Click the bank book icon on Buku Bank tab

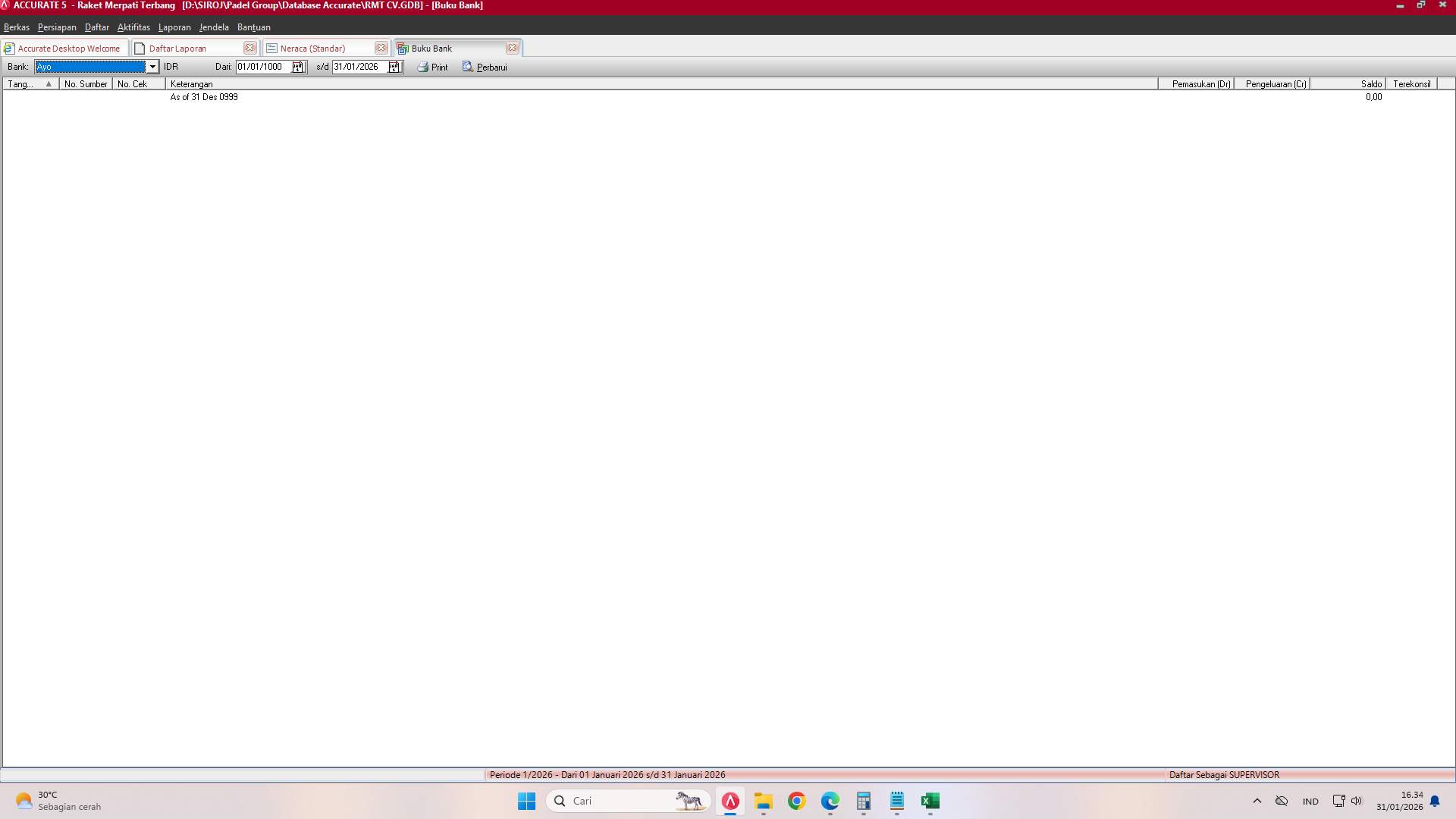coord(402,48)
